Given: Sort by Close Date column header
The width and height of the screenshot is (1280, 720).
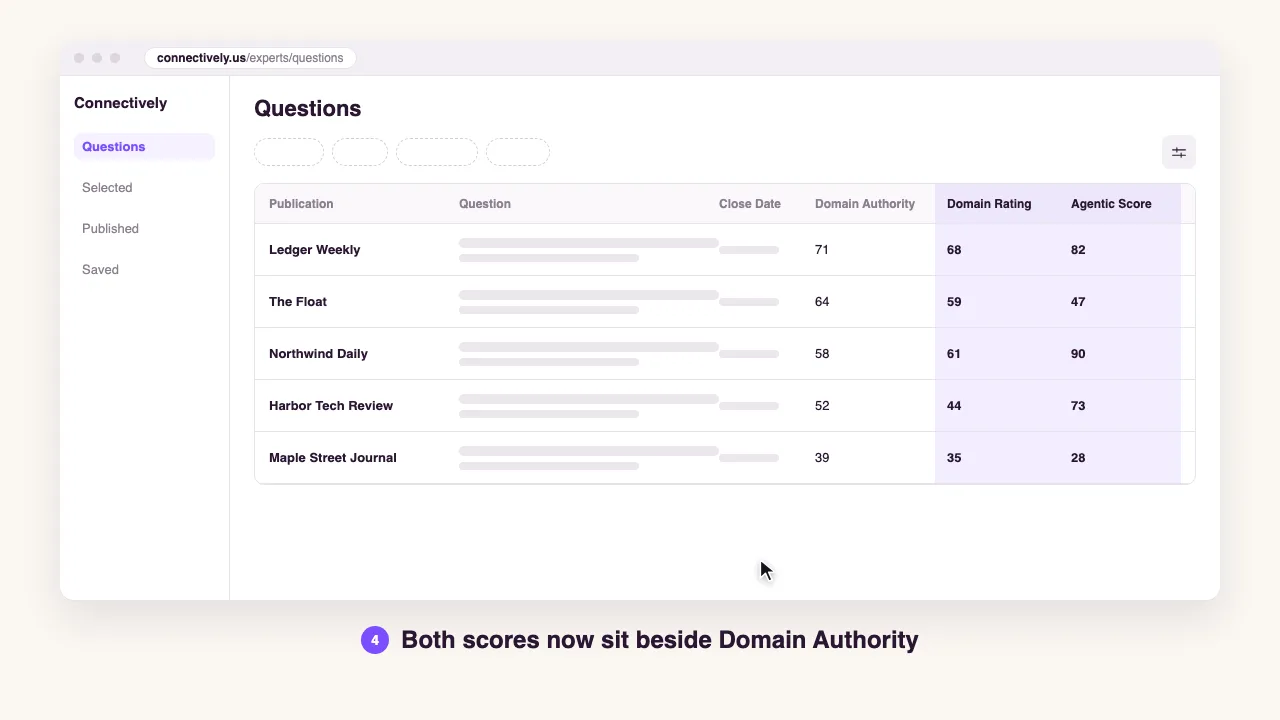Looking at the screenshot, I should (x=750, y=204).
